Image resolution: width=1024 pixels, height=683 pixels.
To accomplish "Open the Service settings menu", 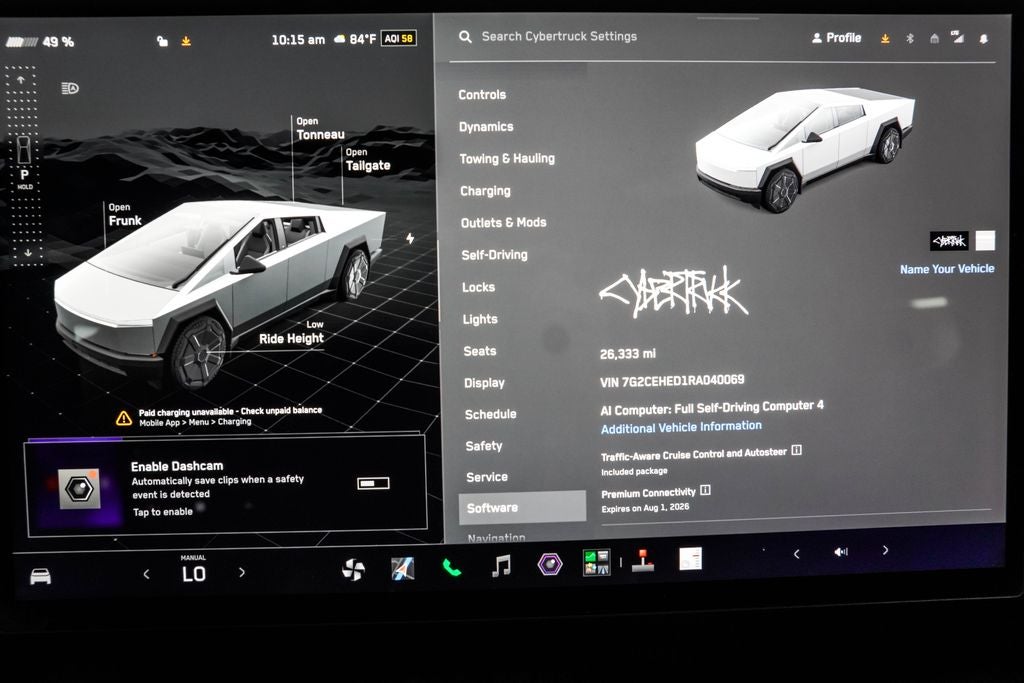I will [487, 477].
